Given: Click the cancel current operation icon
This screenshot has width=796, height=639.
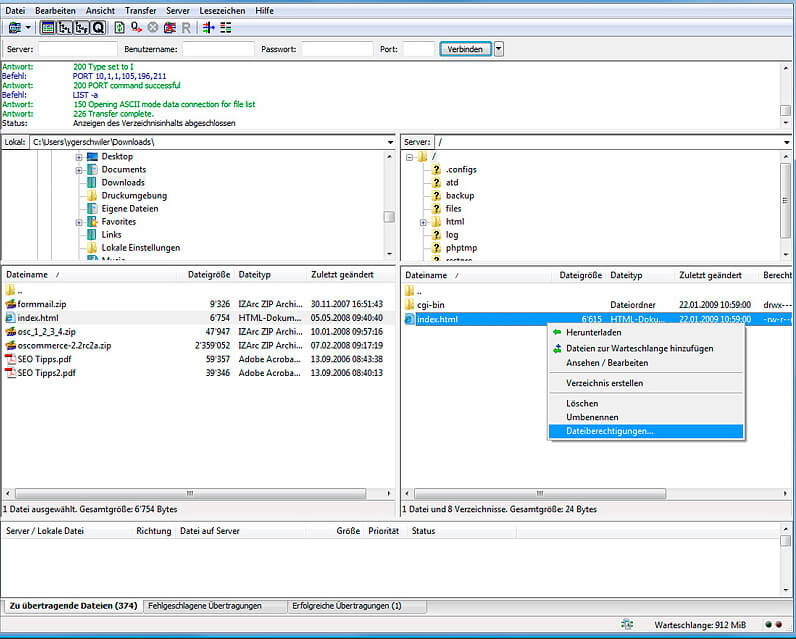Looking at the screenshot, I should pyautogui.click(x=153, y=27).
